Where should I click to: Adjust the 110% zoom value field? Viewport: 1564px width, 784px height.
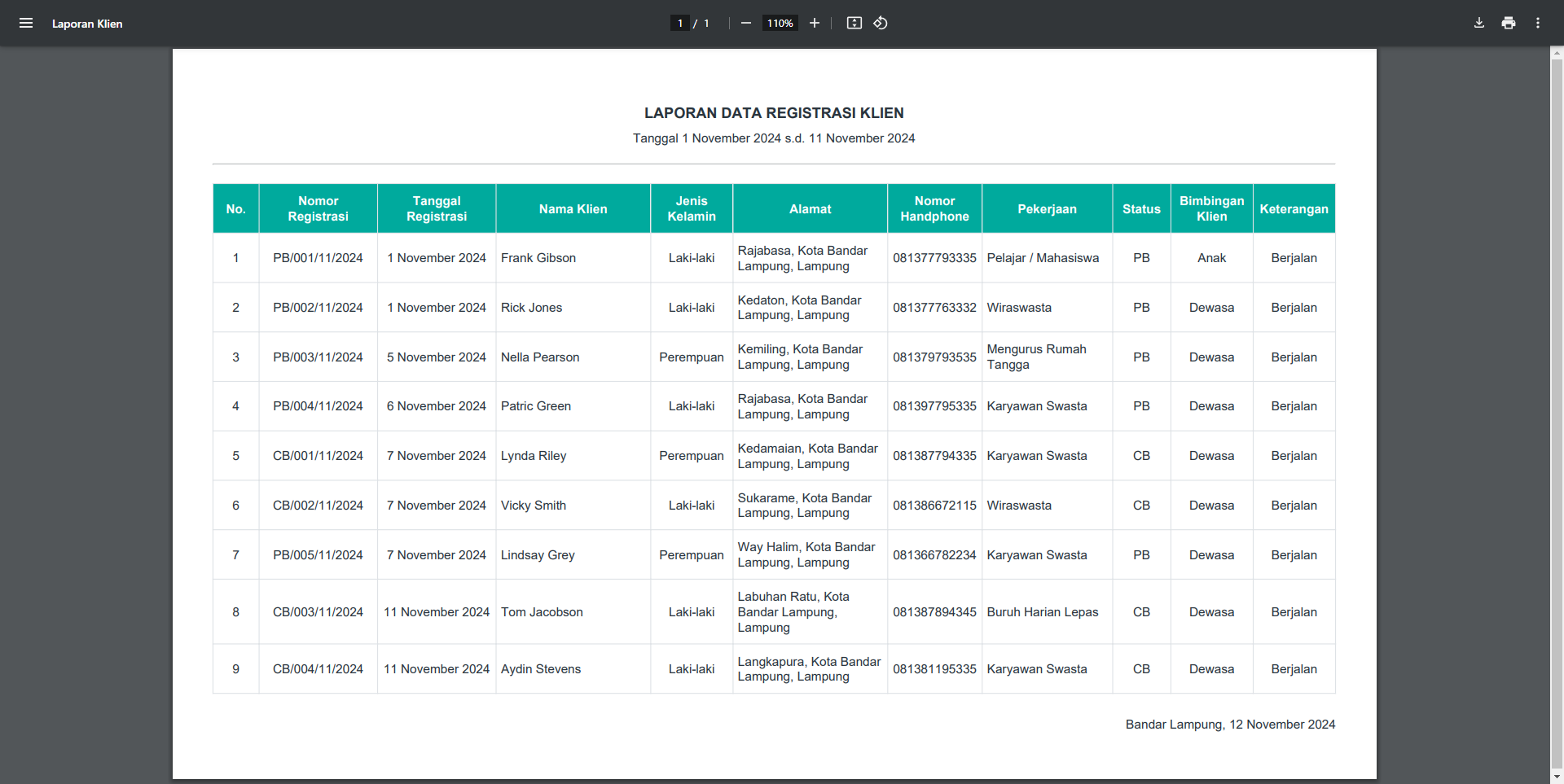point(779,23)
